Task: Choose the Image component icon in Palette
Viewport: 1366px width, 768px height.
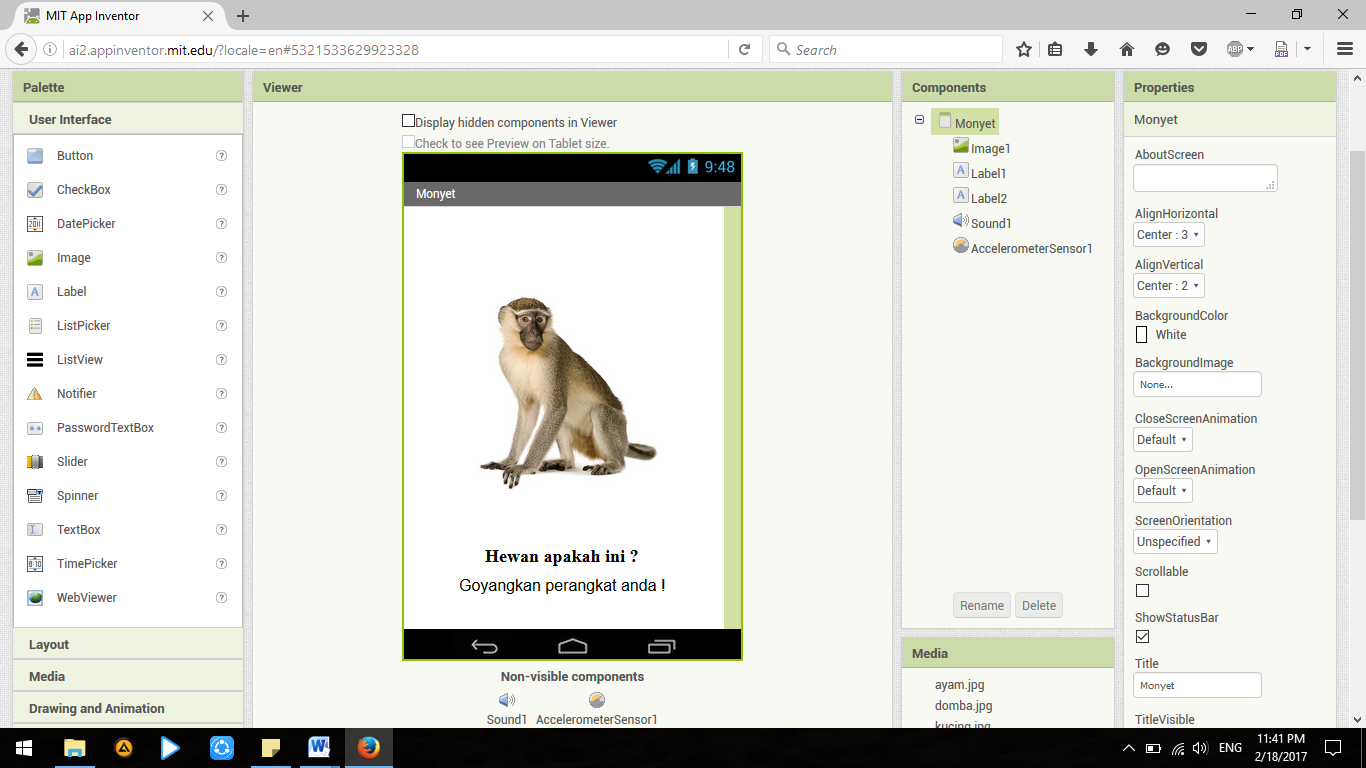Action: 35,258
